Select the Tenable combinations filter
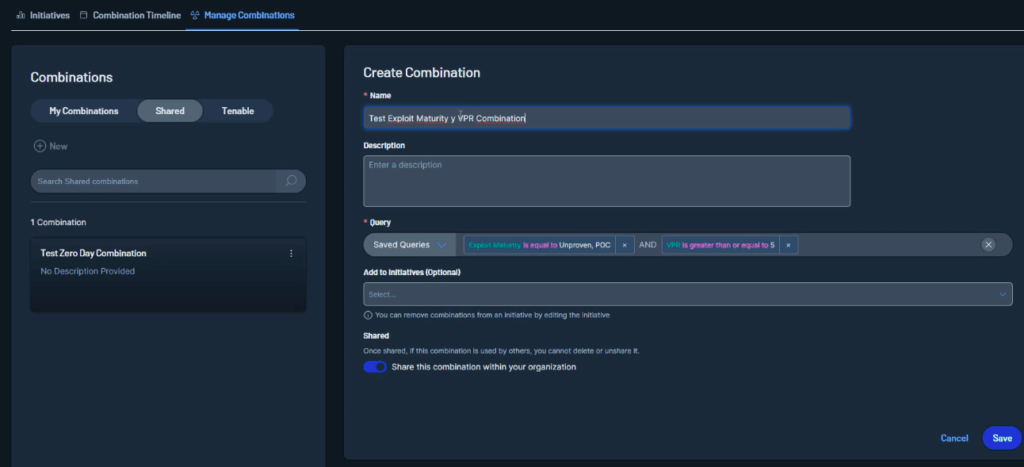This screenshot has width=1024, height=467. tap(237, 111)
